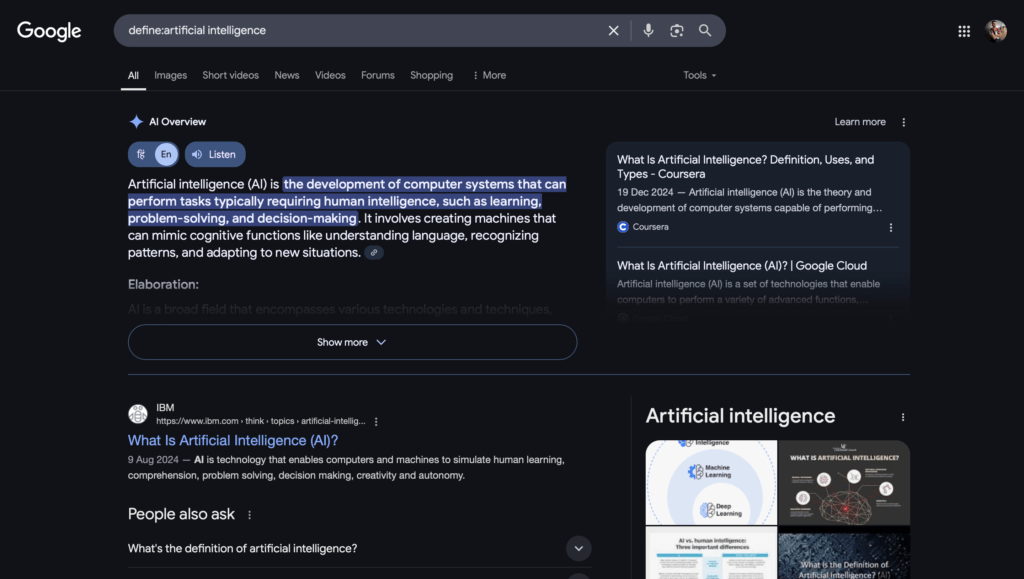This screenshot has height=579, width=1024.
Task: Click the Google logo
Action: 49,31
